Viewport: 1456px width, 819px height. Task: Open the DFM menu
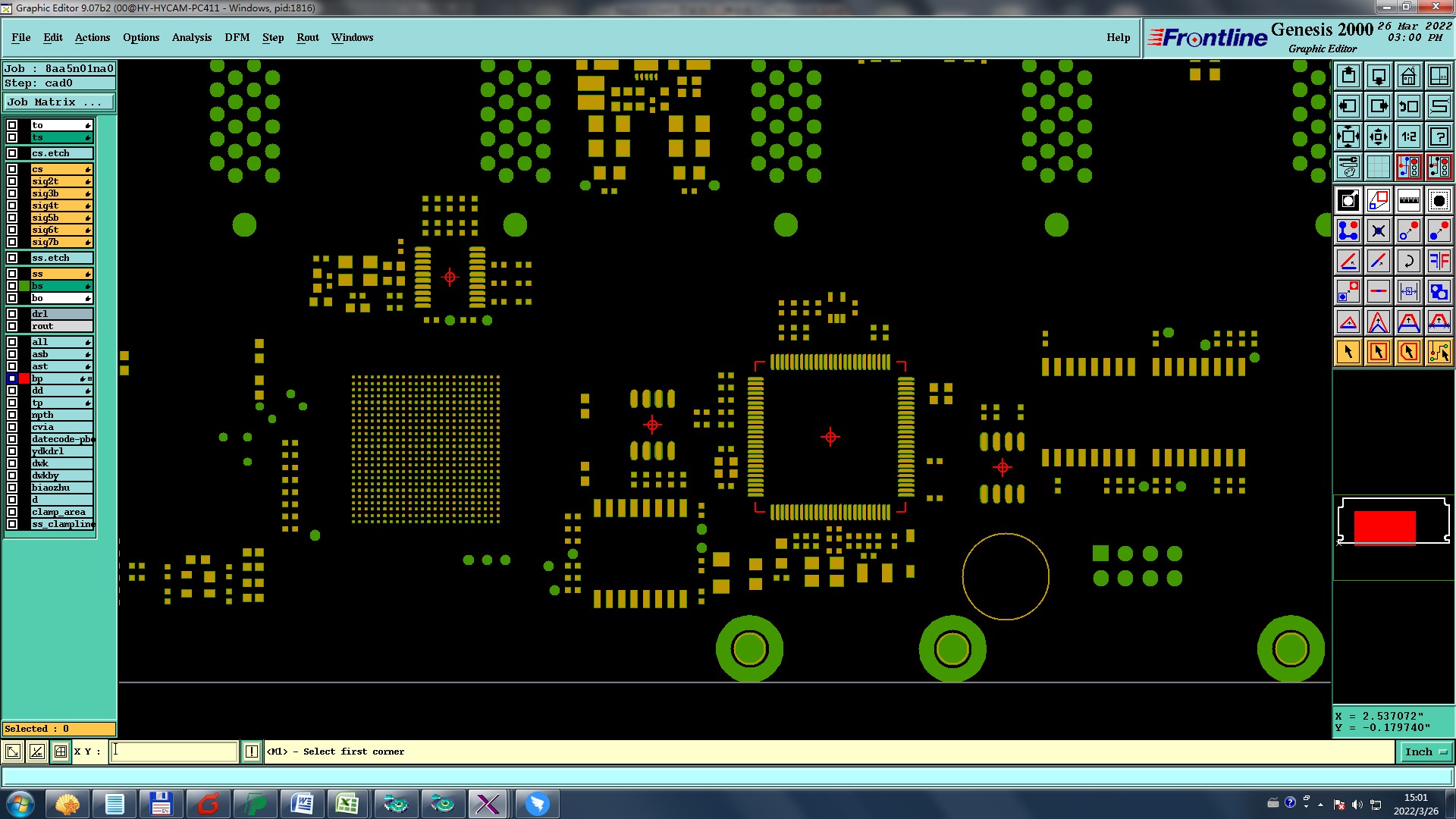[237, 37]
